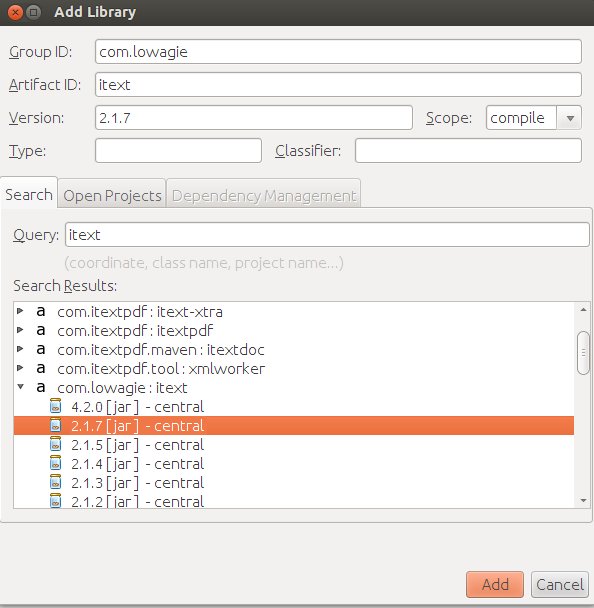Open the Dependency Management tab
594x608 pixels.
pyautogui.click(x=264, y=195)
